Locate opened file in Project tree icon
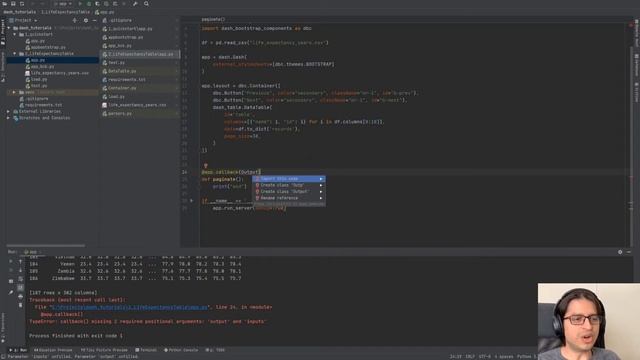Screen dimensions: 640x360 click(75, 20)
